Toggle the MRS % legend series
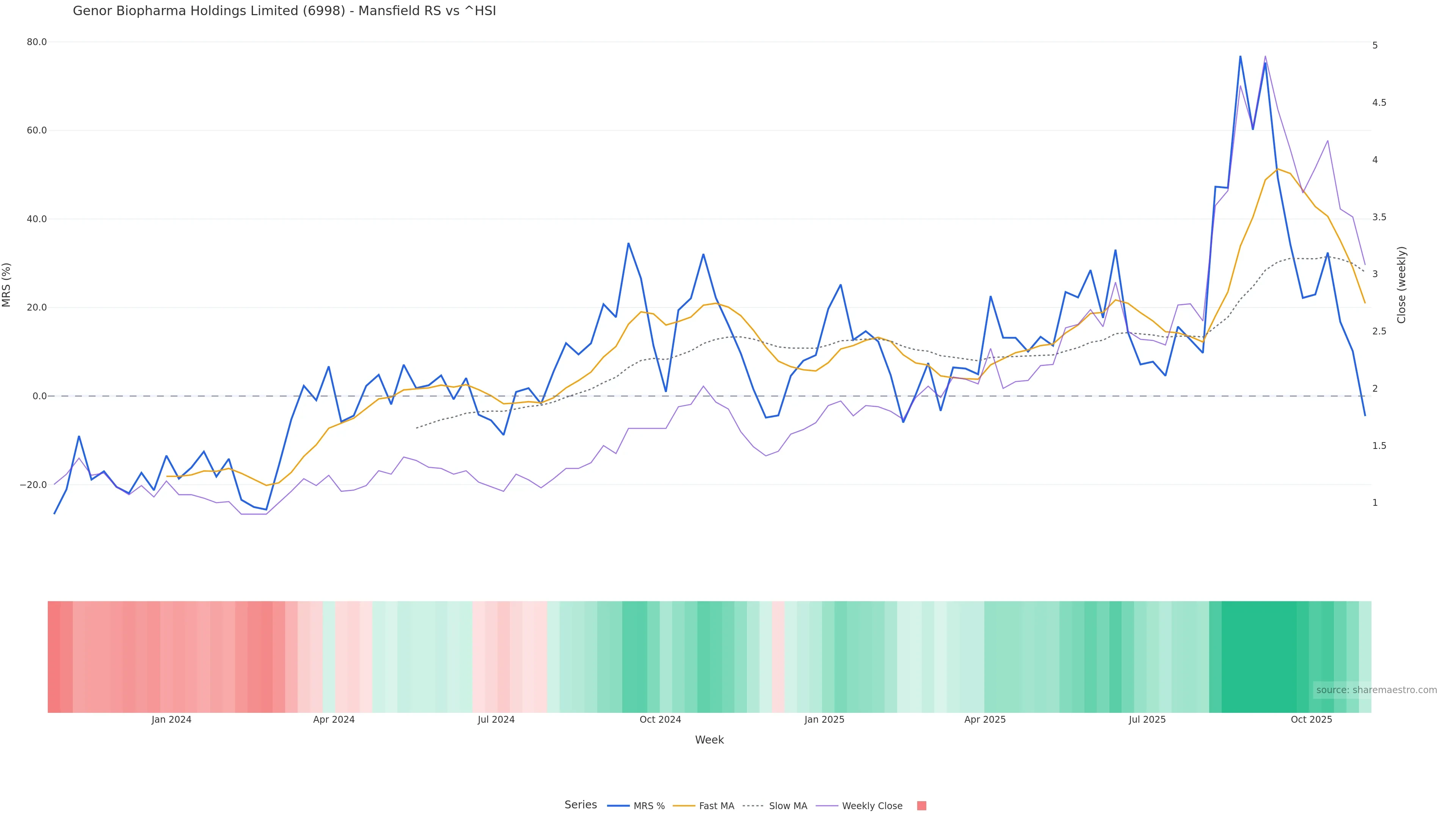This screenshot has height=819, width=1456. coord(649,806)
